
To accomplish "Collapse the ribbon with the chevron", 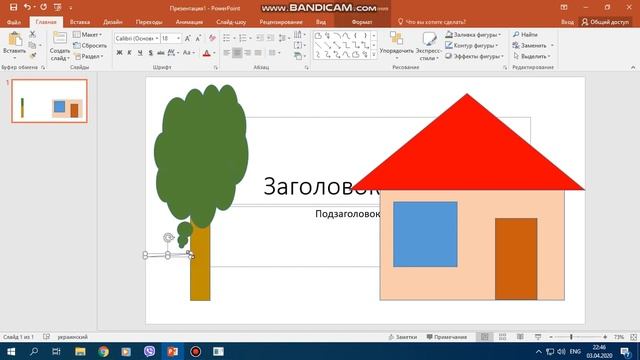I will (633, 67).
